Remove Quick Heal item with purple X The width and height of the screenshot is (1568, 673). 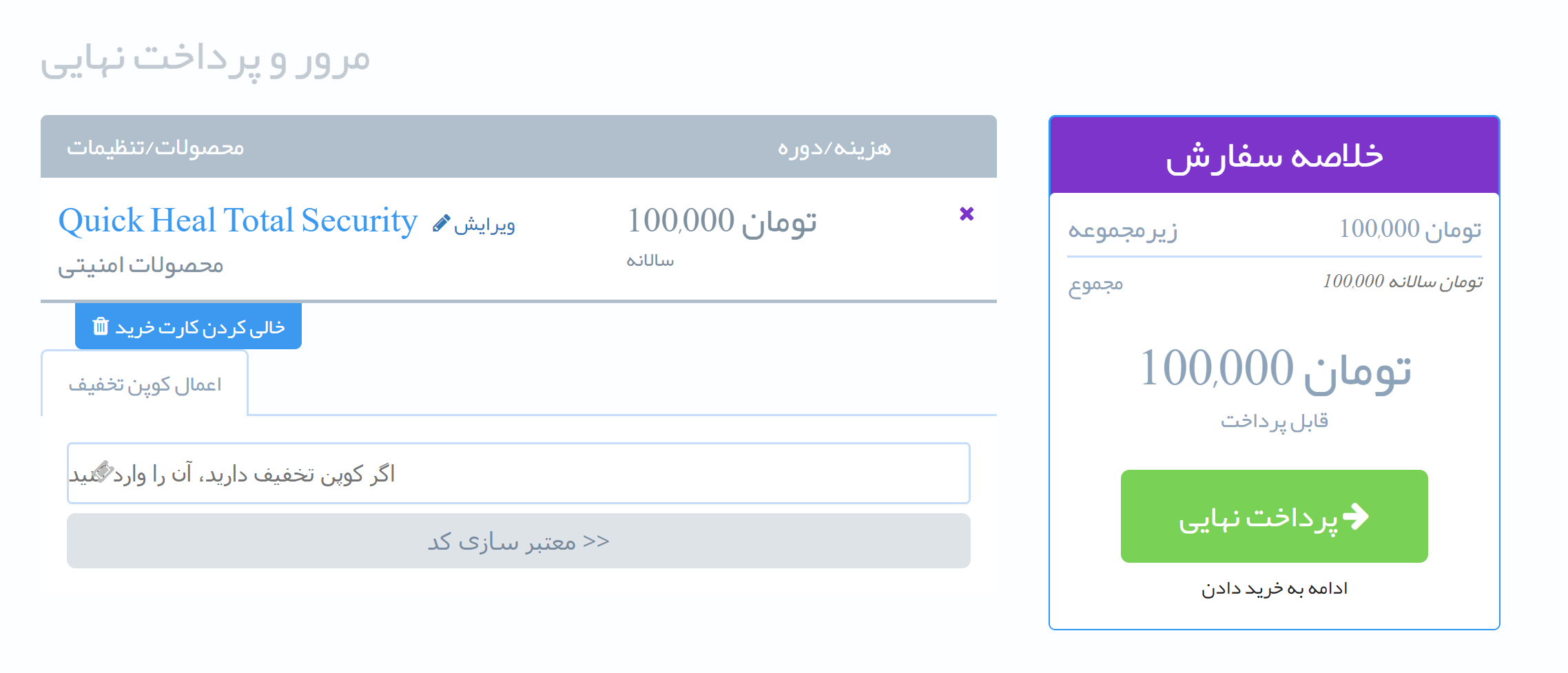967,214
